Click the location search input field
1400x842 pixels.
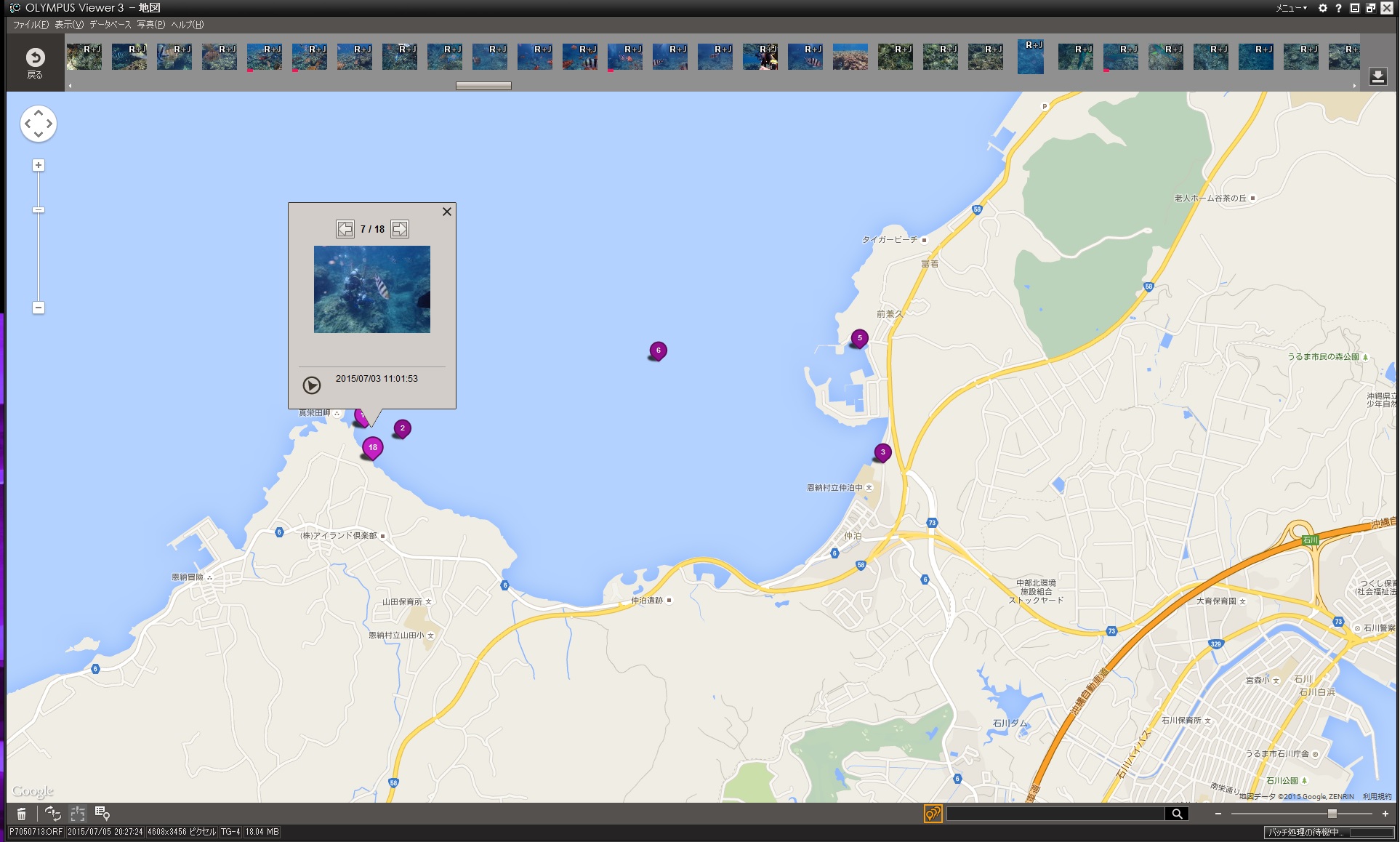click(1055, 814)
